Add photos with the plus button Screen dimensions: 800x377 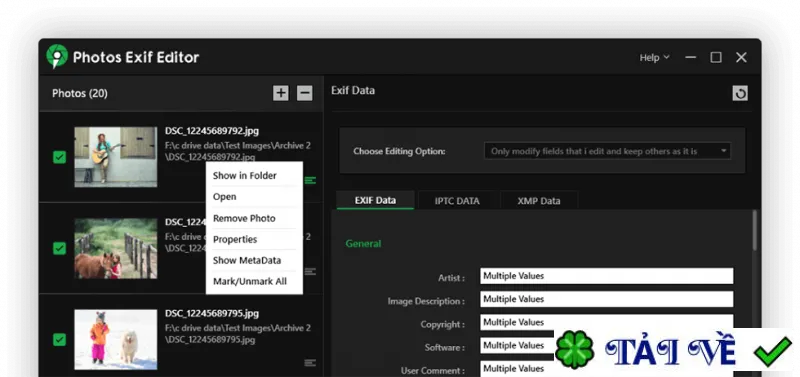pos(281,93)
